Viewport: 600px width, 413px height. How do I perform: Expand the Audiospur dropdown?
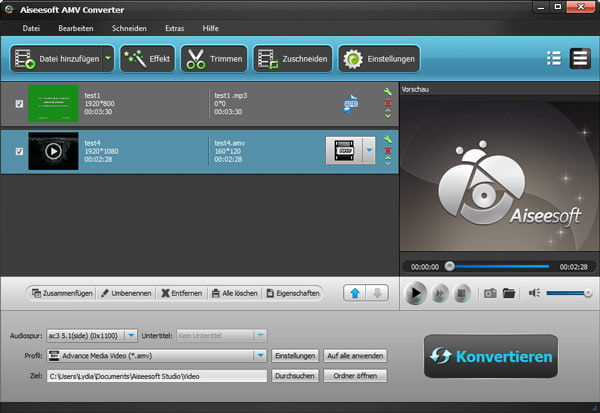pos(160,336)
